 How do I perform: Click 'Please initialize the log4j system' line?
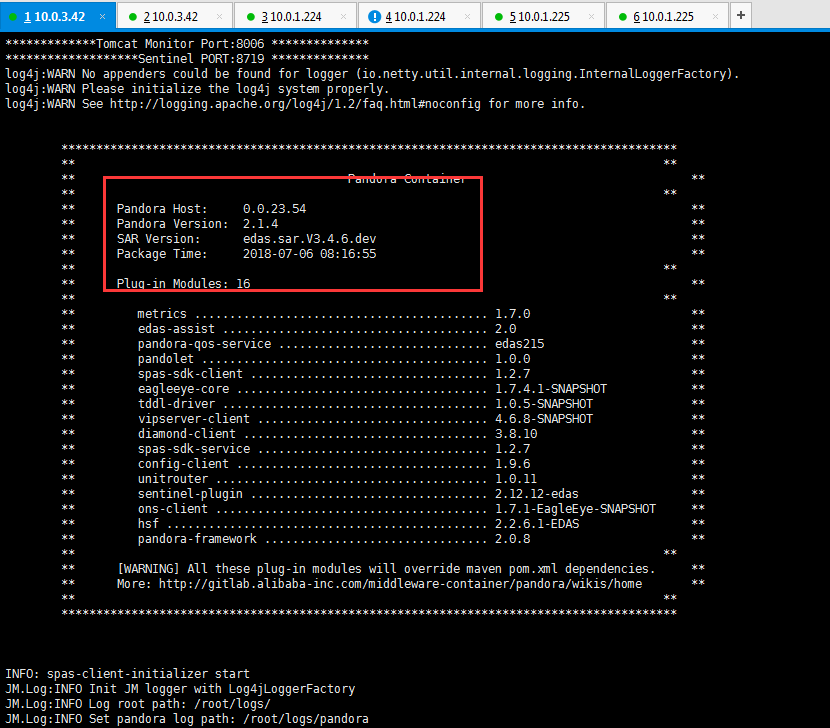(x=197, y=88)
